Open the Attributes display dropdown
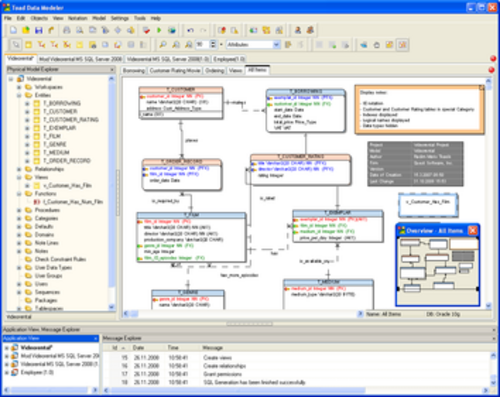500x397 pixels. click(x=276, y=44)
